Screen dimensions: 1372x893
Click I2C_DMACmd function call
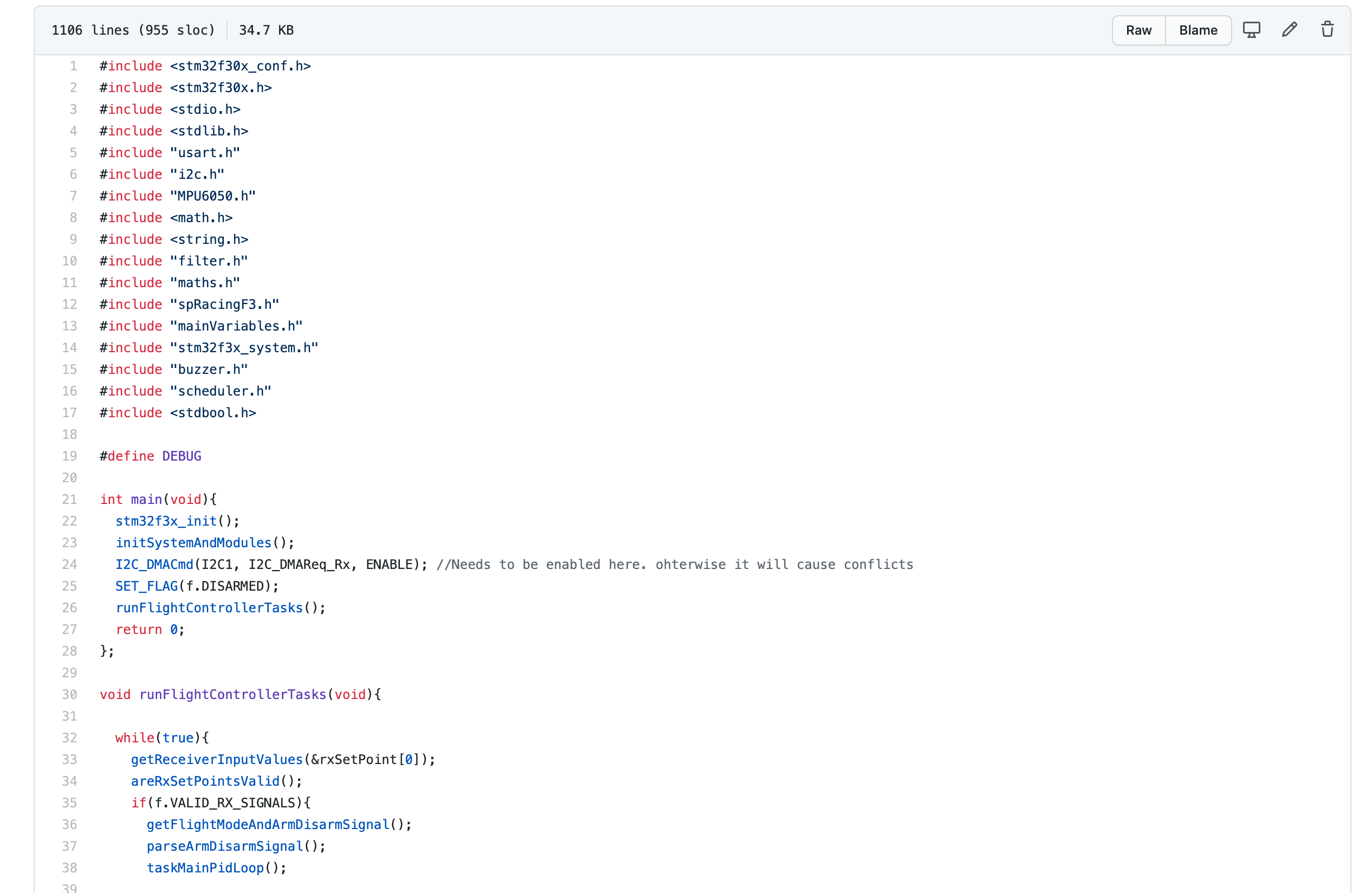click(154, 565)
